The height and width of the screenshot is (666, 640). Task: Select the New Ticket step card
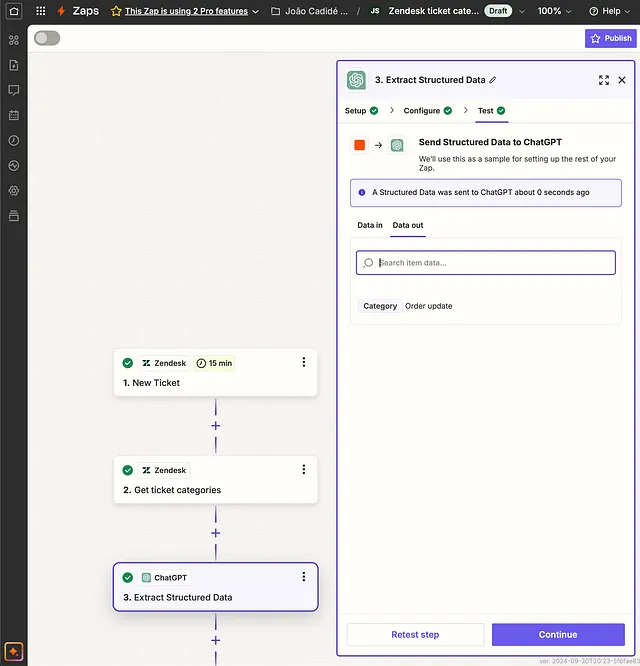point(215,373)
